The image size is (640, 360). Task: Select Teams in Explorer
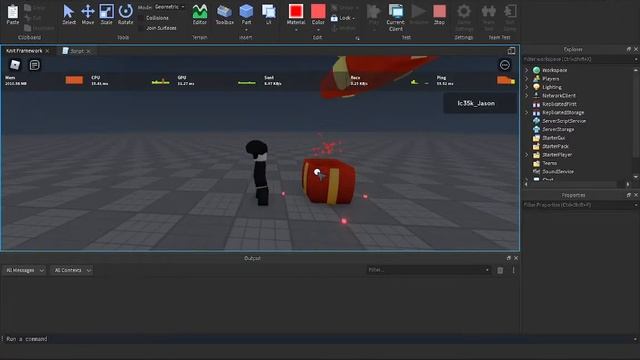coord(549,163)
